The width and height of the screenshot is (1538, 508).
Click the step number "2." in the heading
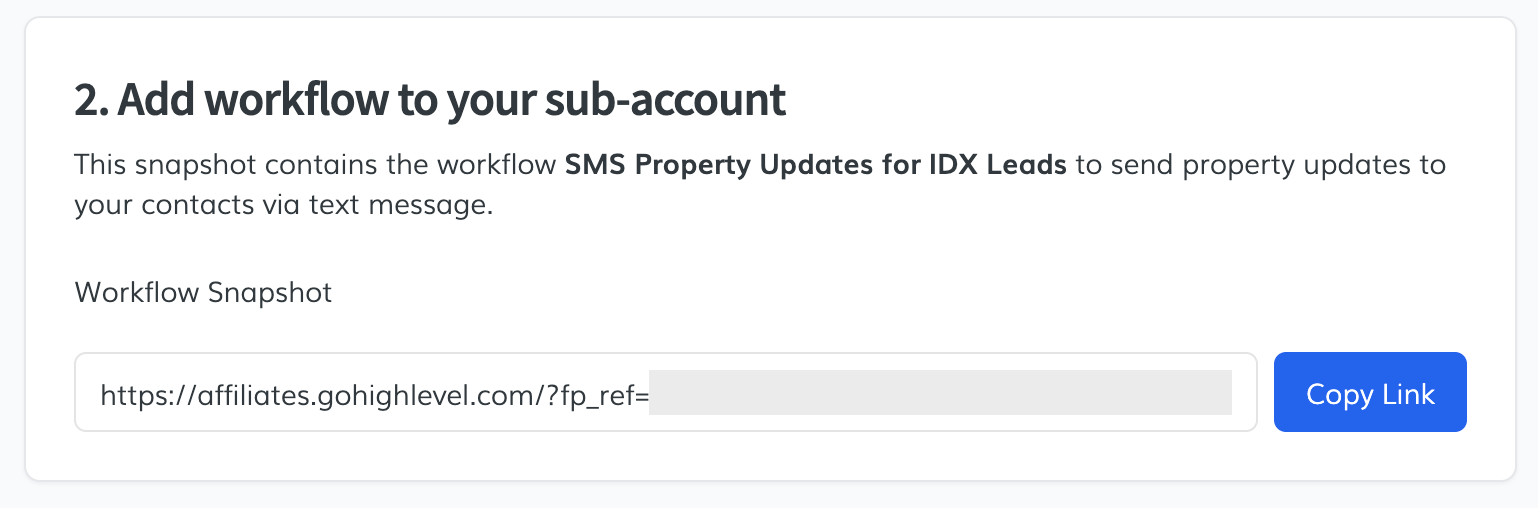(91, 101)
